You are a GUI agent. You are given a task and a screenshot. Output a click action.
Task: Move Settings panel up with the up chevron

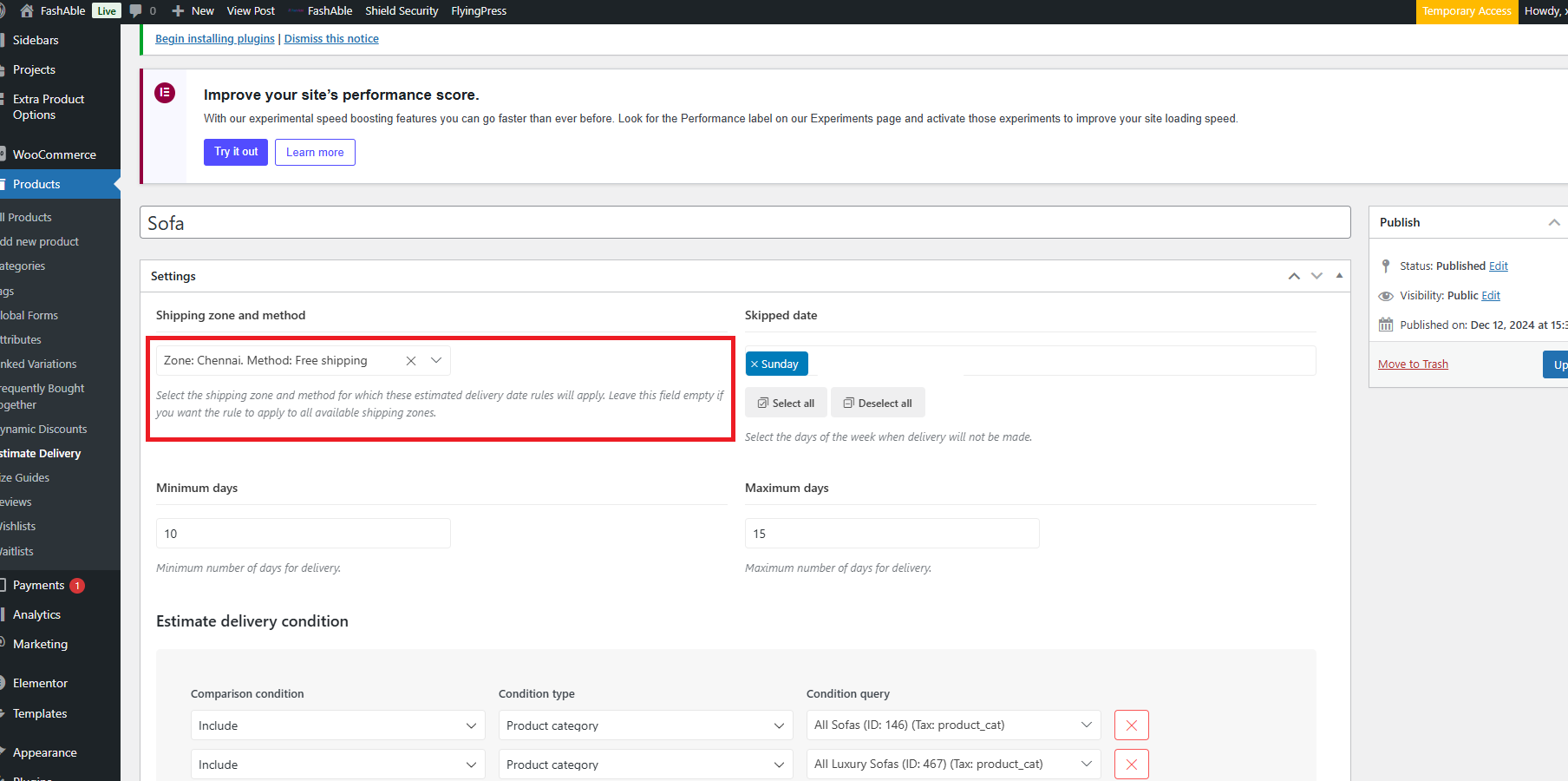(1294, 276)
